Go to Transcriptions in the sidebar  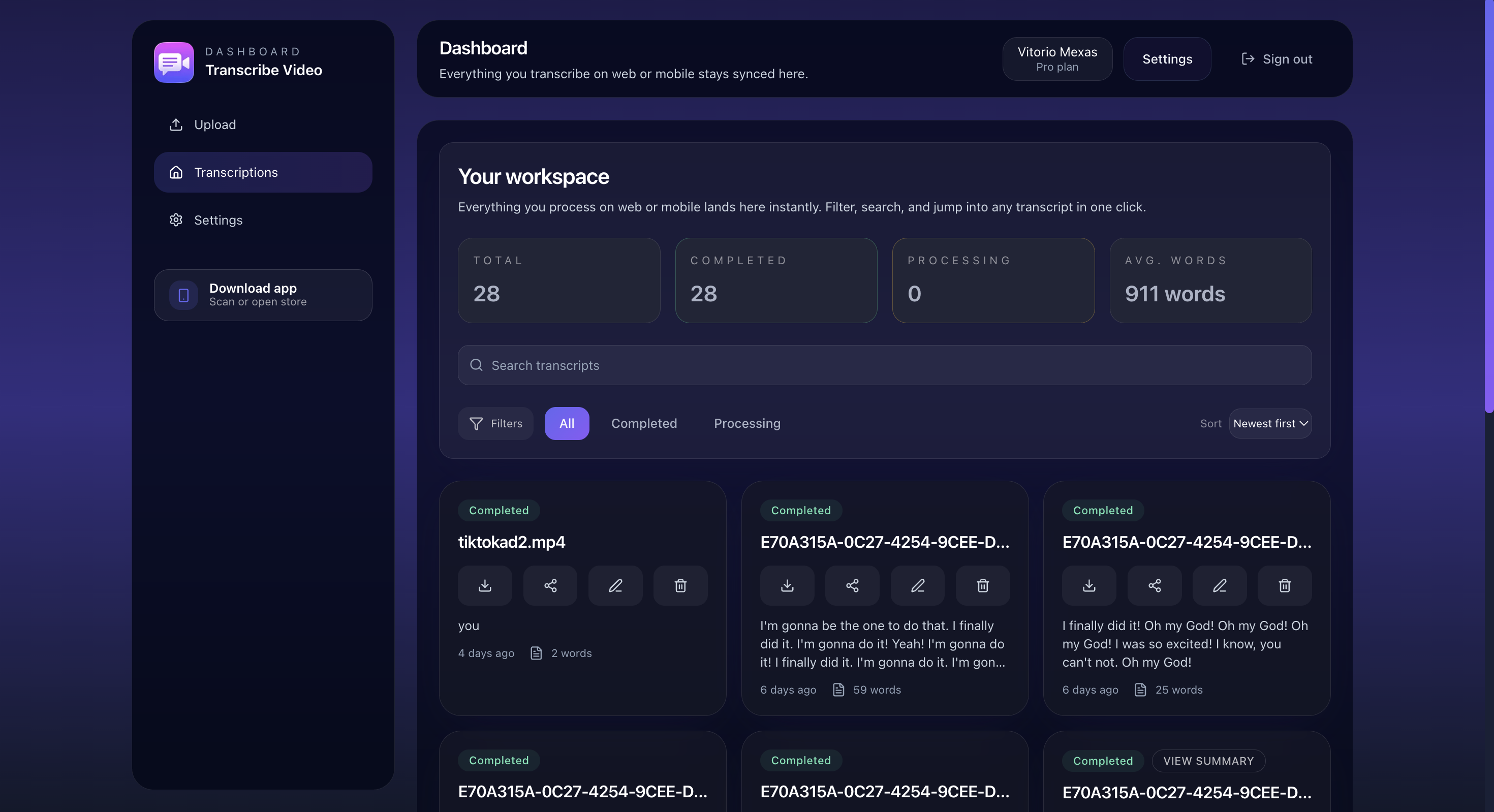click(263, 172)
